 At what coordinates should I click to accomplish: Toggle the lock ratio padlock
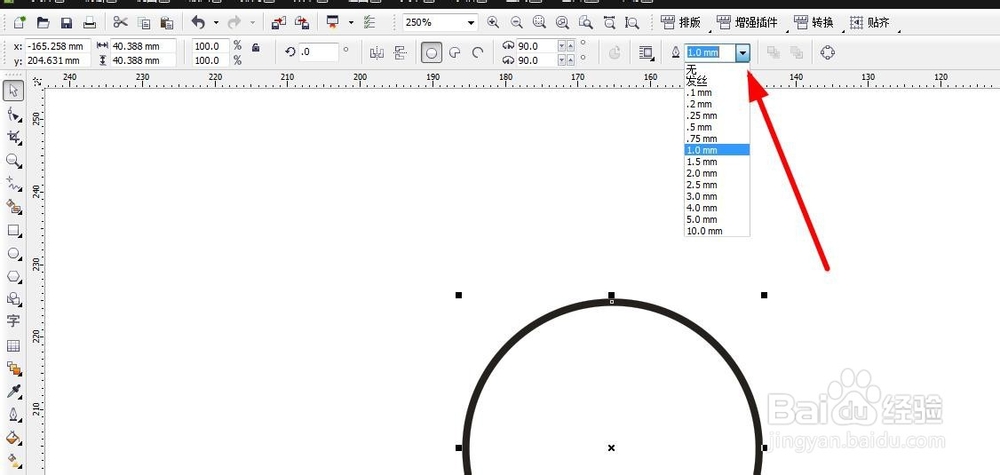[x=256, y=47]
